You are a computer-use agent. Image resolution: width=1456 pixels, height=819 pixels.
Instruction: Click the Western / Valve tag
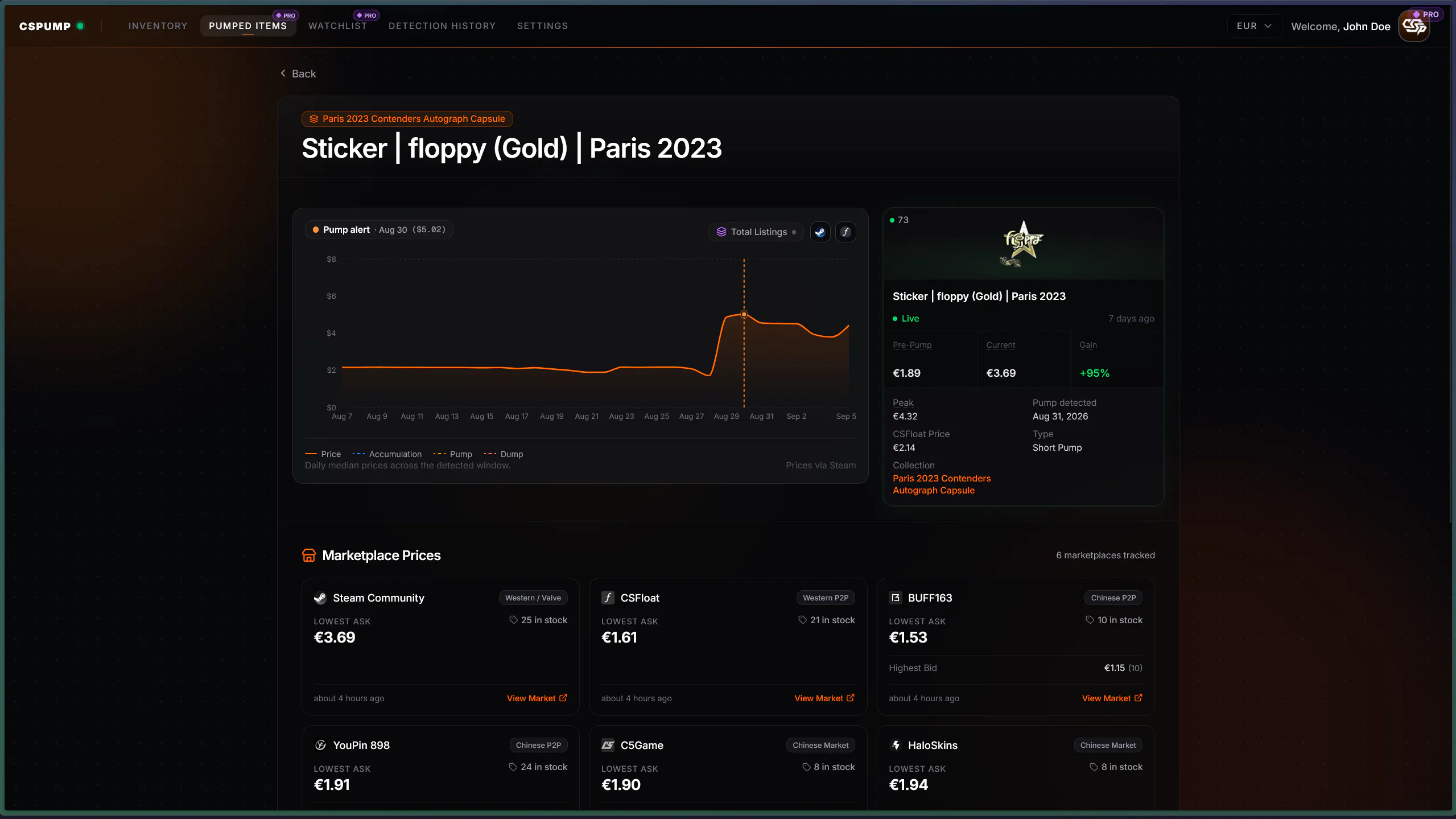coord(533,598)
